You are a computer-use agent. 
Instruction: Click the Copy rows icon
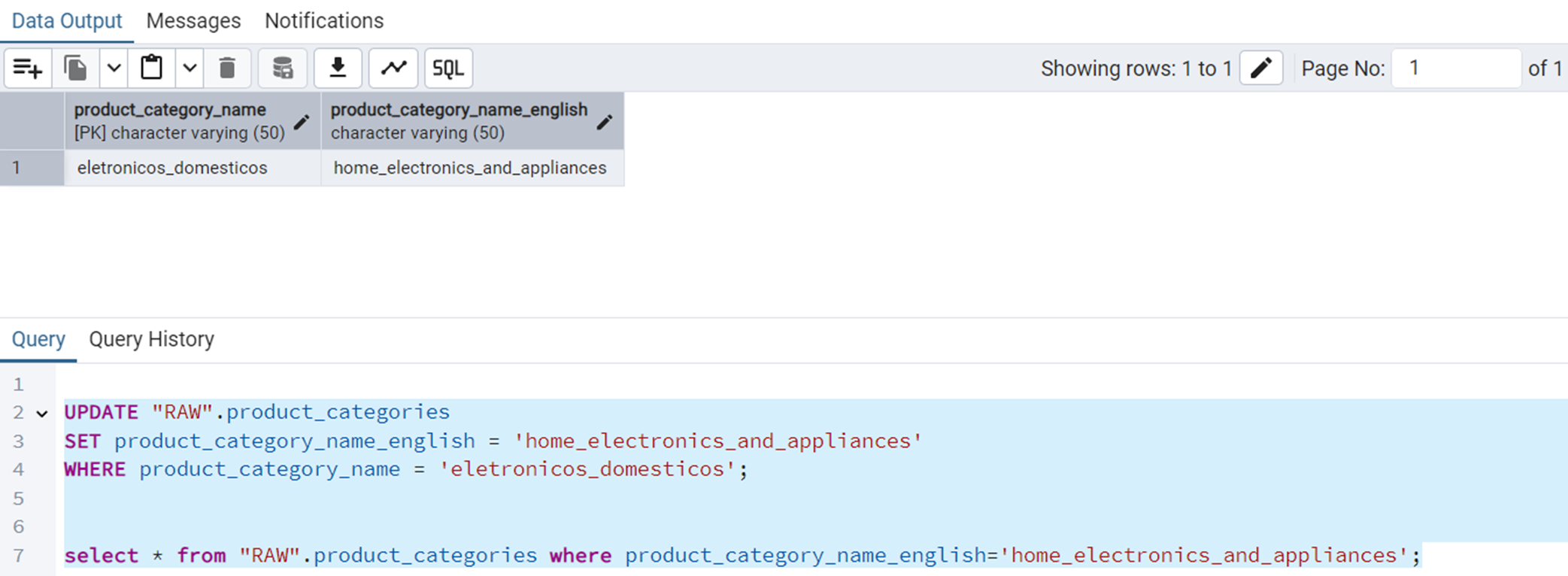click(76, 68)
